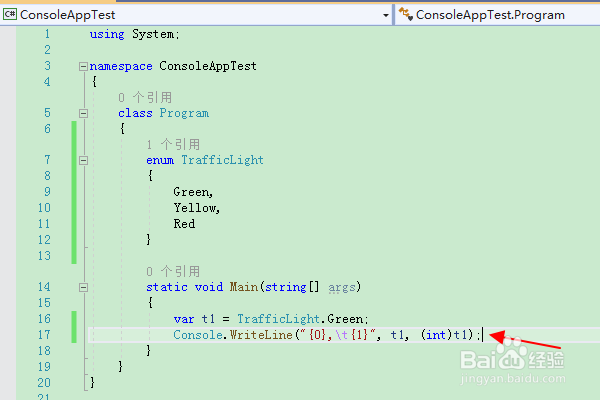Click the 'args' parameter on line 14

point(342,287)
